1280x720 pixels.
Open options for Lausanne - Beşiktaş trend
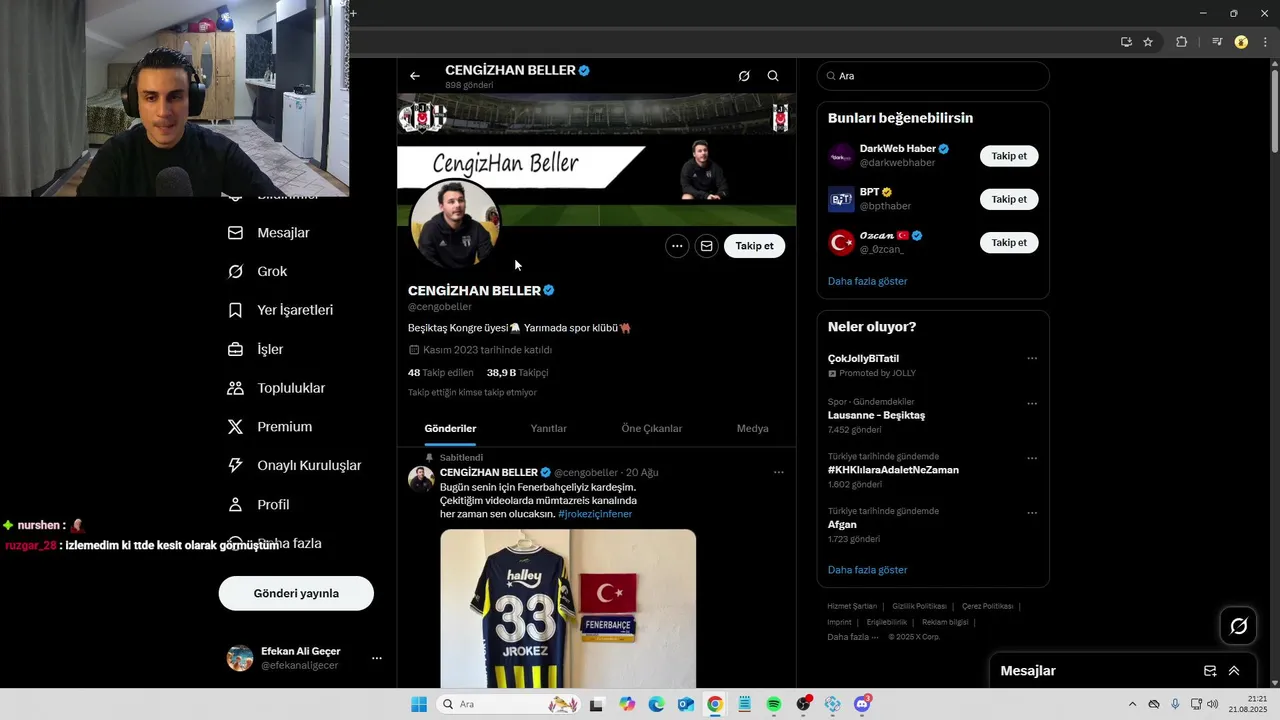1032,403
